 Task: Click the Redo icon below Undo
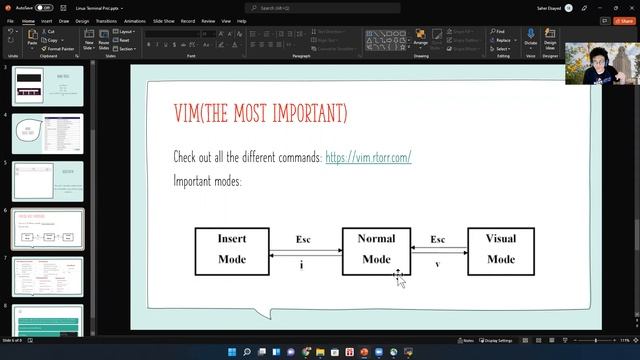click(11, 40)
